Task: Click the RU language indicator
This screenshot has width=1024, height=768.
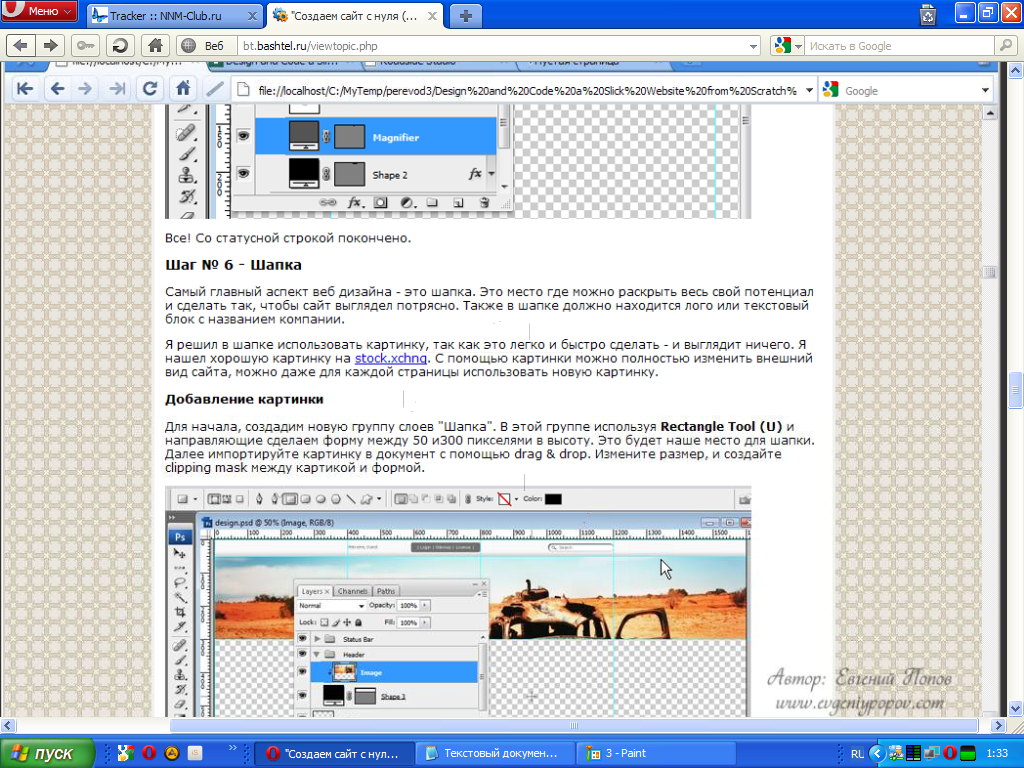Action: click(857, 754)
